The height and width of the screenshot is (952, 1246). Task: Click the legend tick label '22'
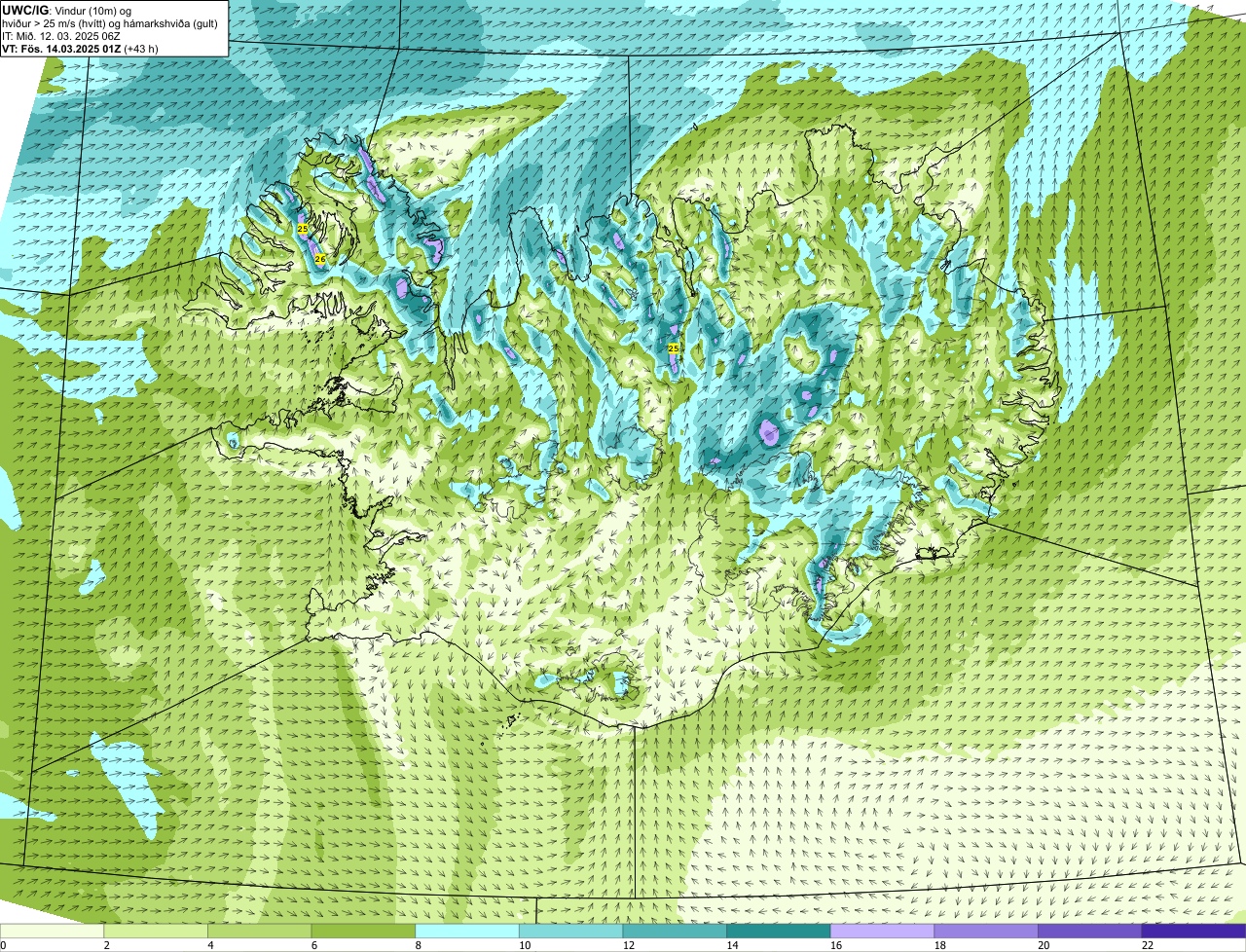(x=1148, y=945)
